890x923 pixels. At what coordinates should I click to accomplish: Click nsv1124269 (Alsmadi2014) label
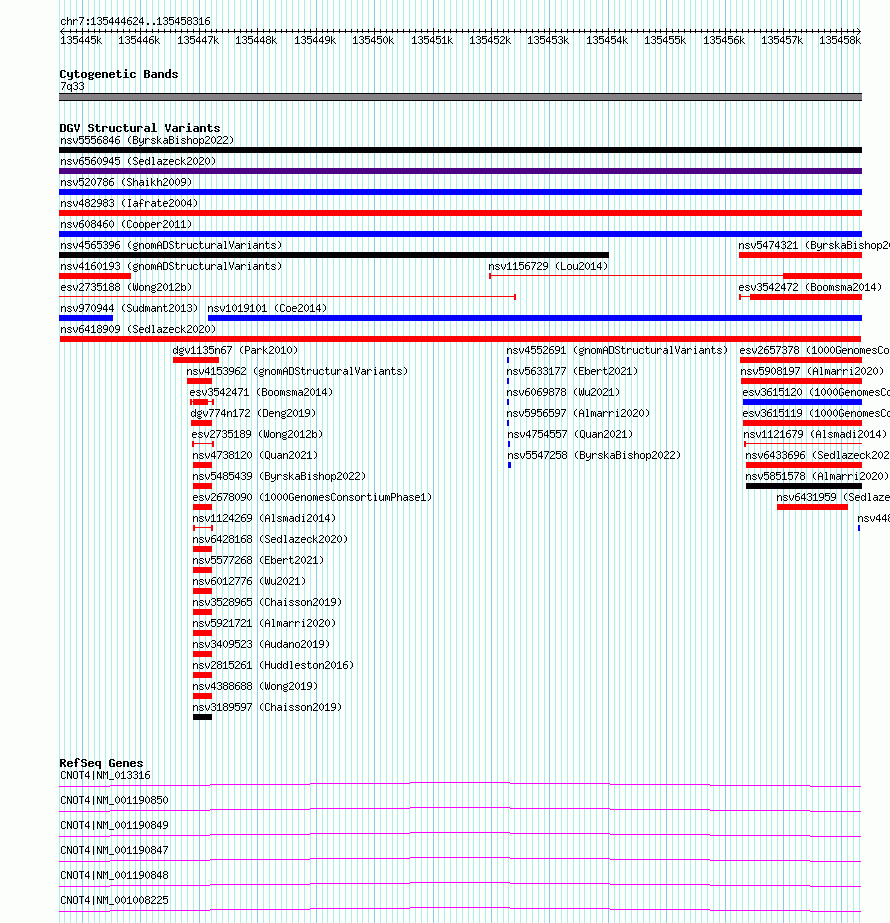click(264, 518)
